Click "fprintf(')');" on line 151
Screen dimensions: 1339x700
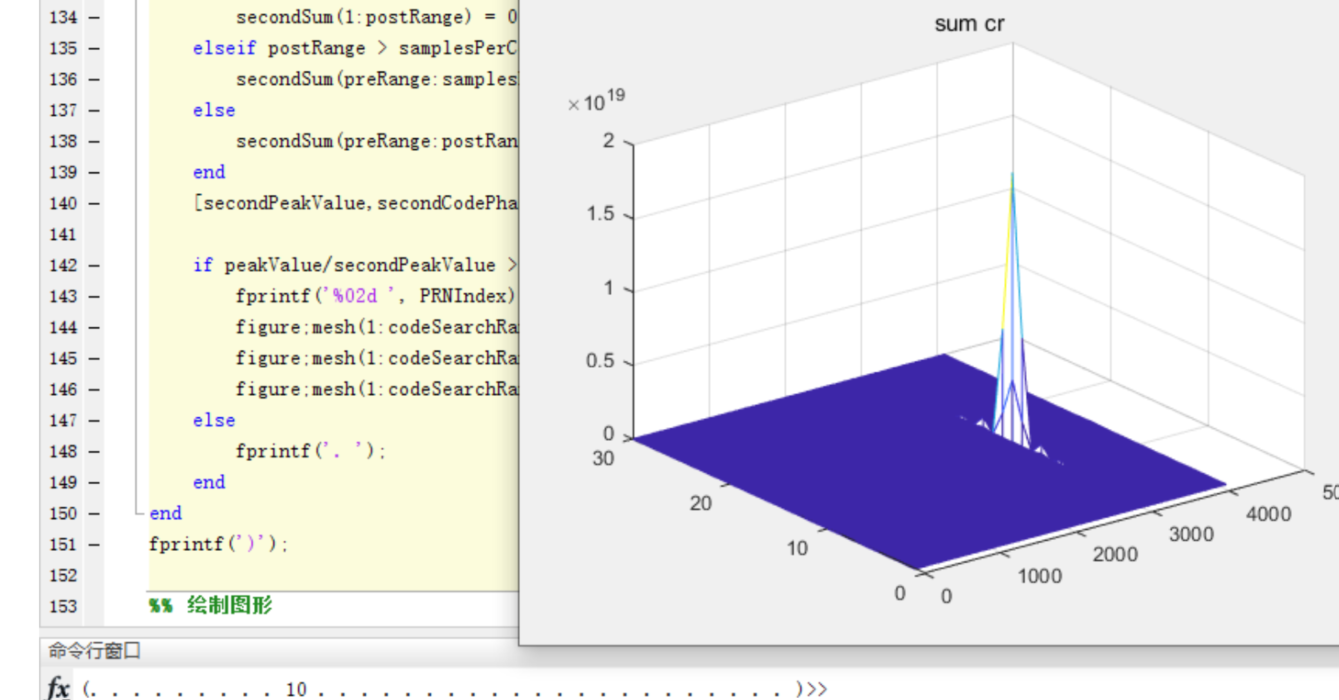pos(219,544)
